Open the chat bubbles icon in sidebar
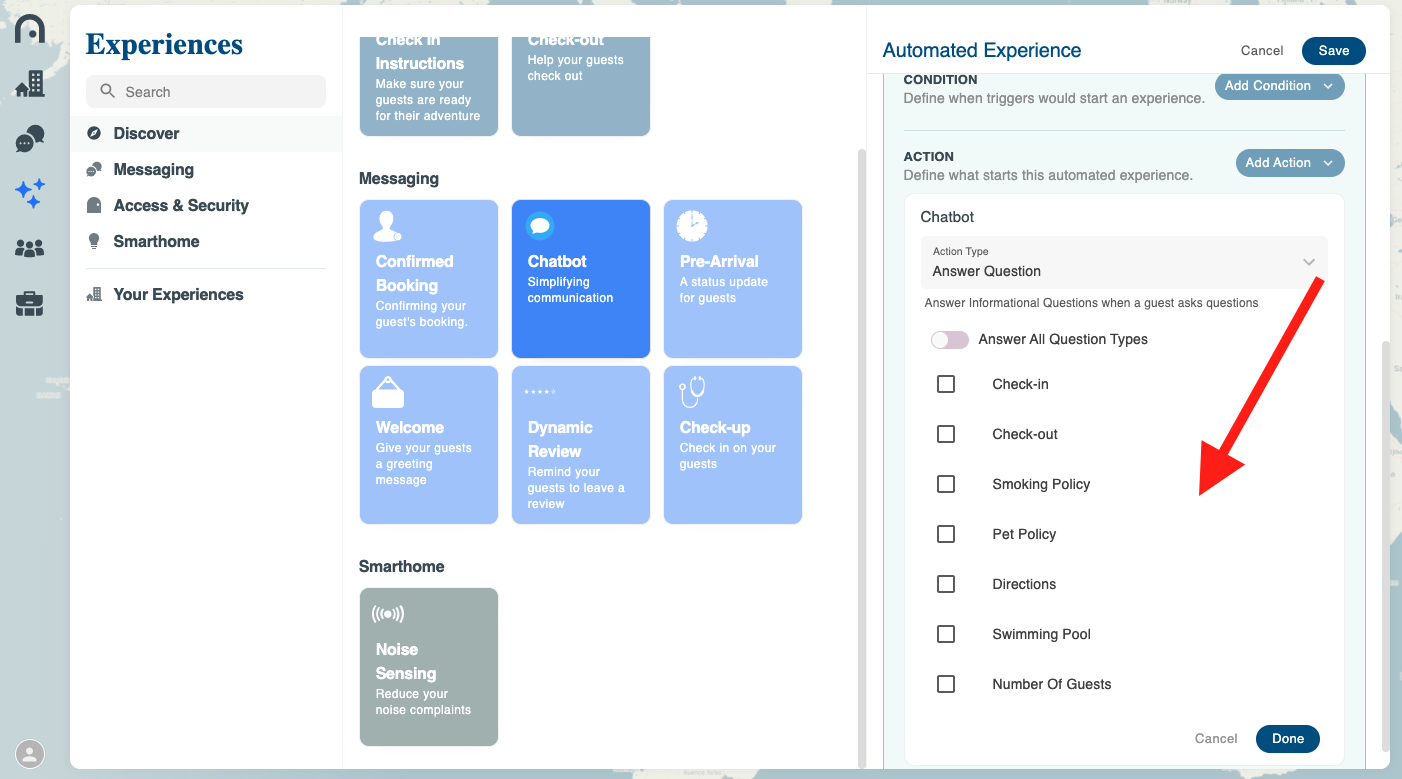The width and height of the screenshot is (1402, 779). (30, 139)
